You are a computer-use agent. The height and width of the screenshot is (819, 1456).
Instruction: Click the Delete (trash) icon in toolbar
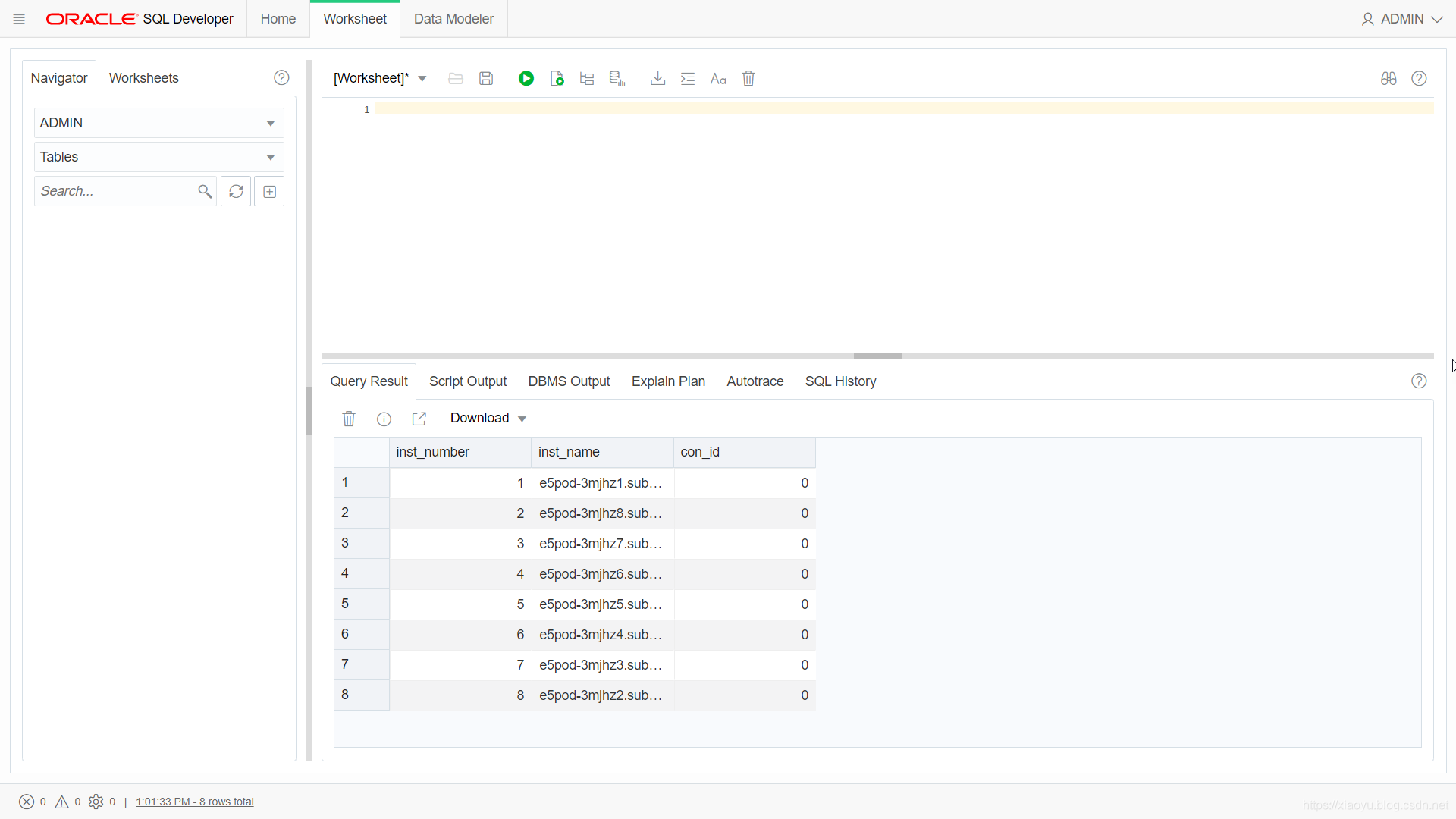pos(747,78)
